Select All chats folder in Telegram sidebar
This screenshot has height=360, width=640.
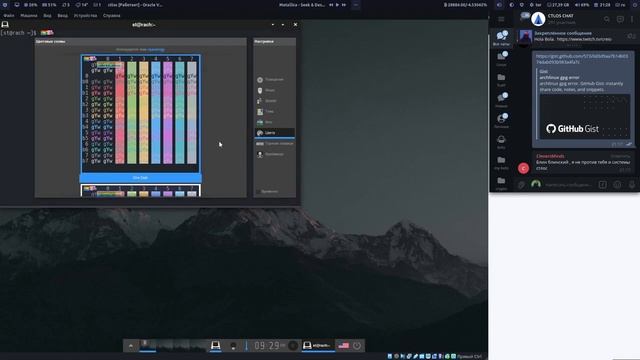[501, 38]
